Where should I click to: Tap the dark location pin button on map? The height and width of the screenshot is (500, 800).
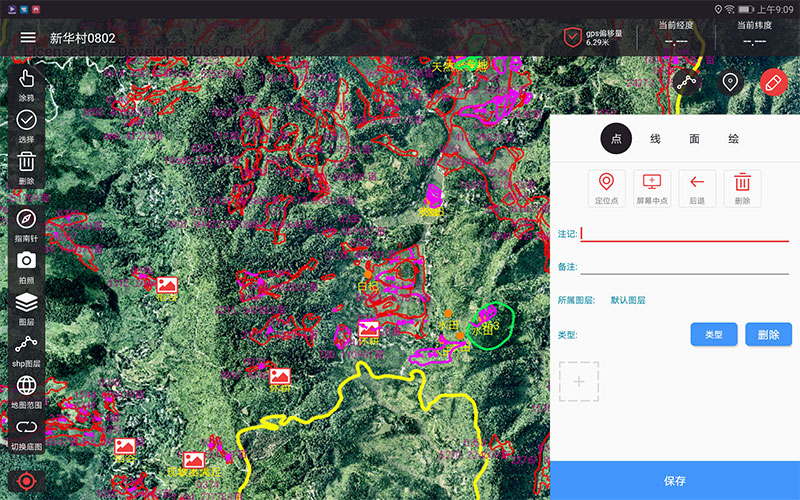pyautogui.click(x=730, y=82)
